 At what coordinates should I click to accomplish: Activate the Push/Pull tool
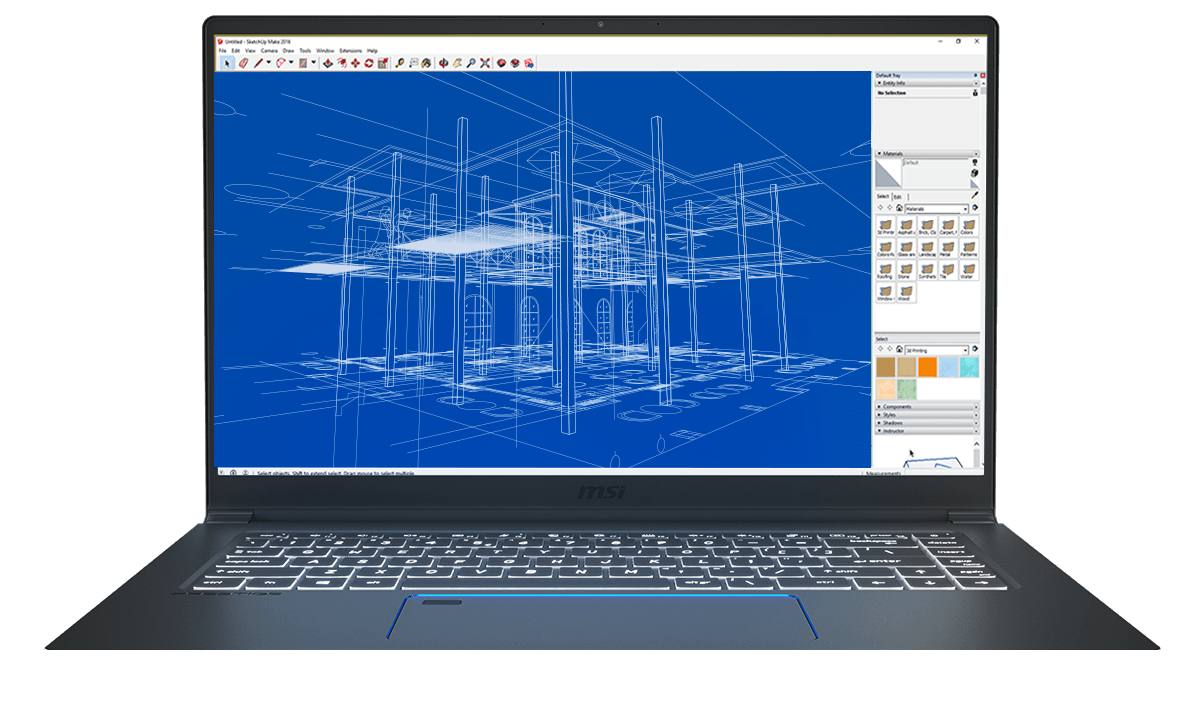(328, 62)
